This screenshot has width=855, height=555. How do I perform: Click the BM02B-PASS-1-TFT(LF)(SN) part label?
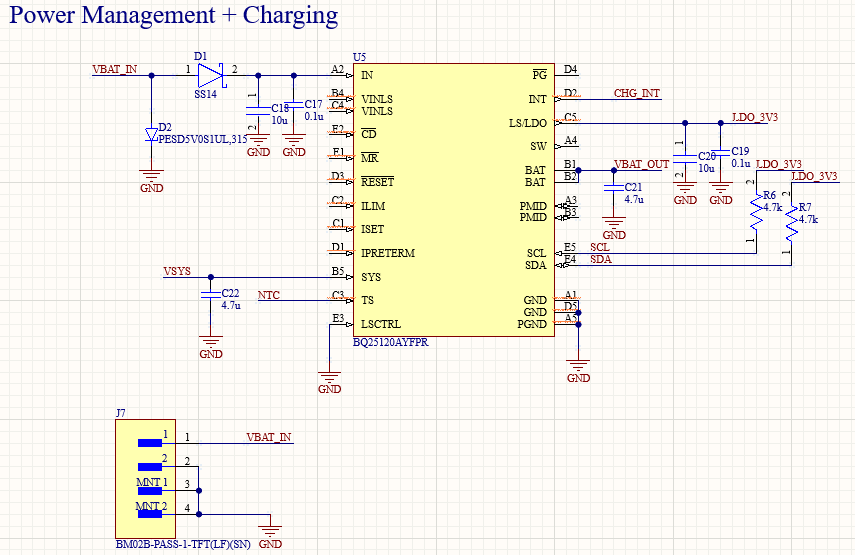[x=183, y=544]
